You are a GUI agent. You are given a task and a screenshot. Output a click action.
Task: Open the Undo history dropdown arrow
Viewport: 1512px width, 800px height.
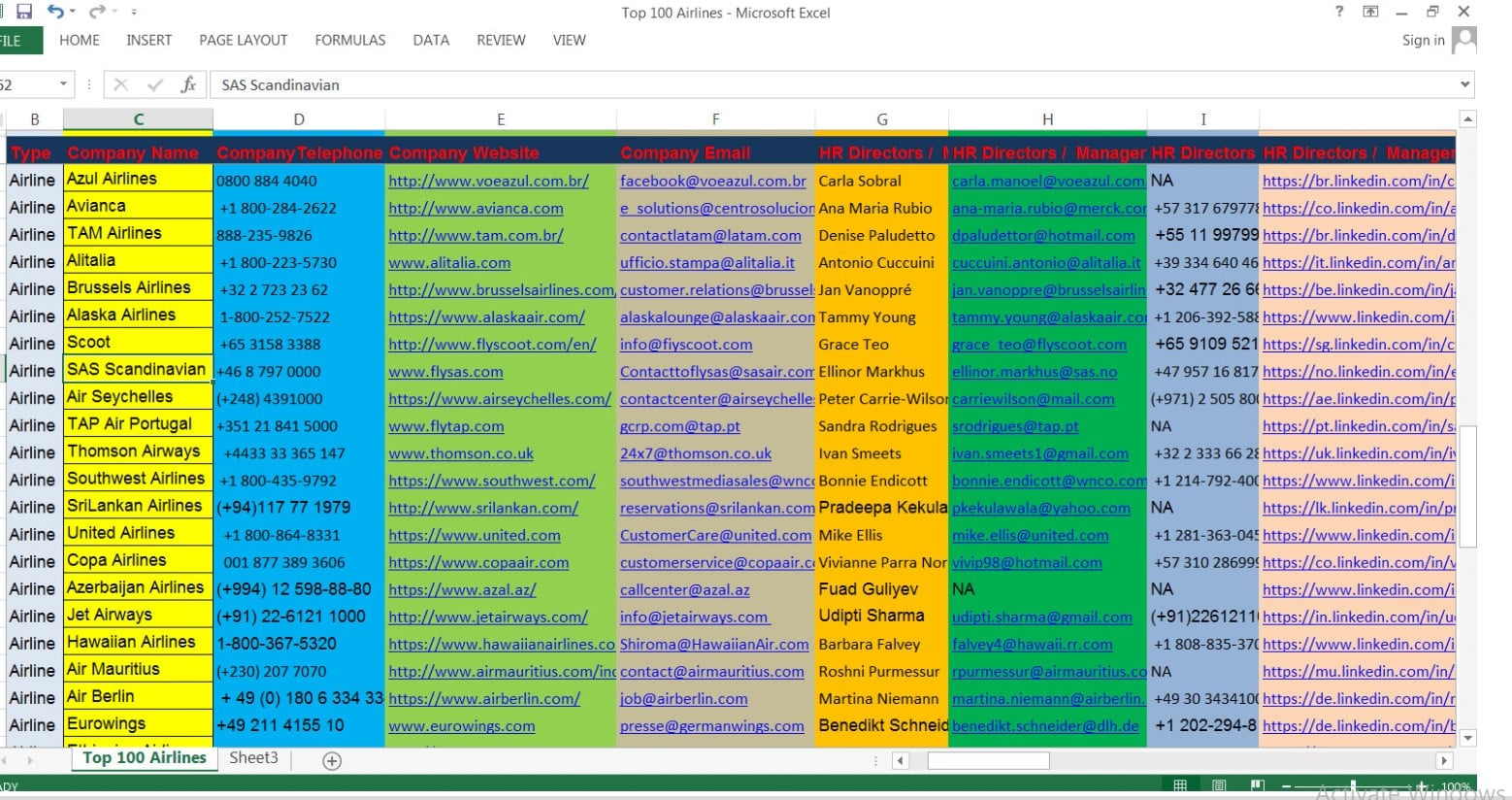(72, 11)
